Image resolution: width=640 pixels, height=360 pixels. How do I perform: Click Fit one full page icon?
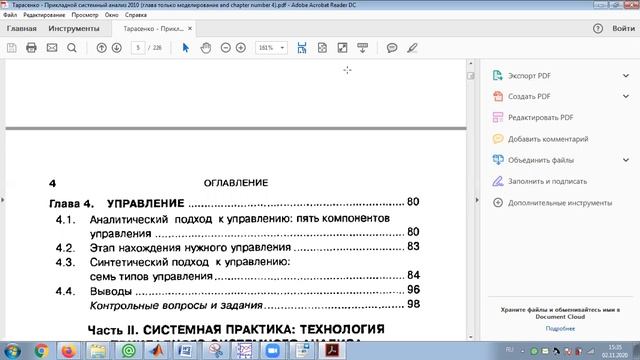click(x=322, y=48)
